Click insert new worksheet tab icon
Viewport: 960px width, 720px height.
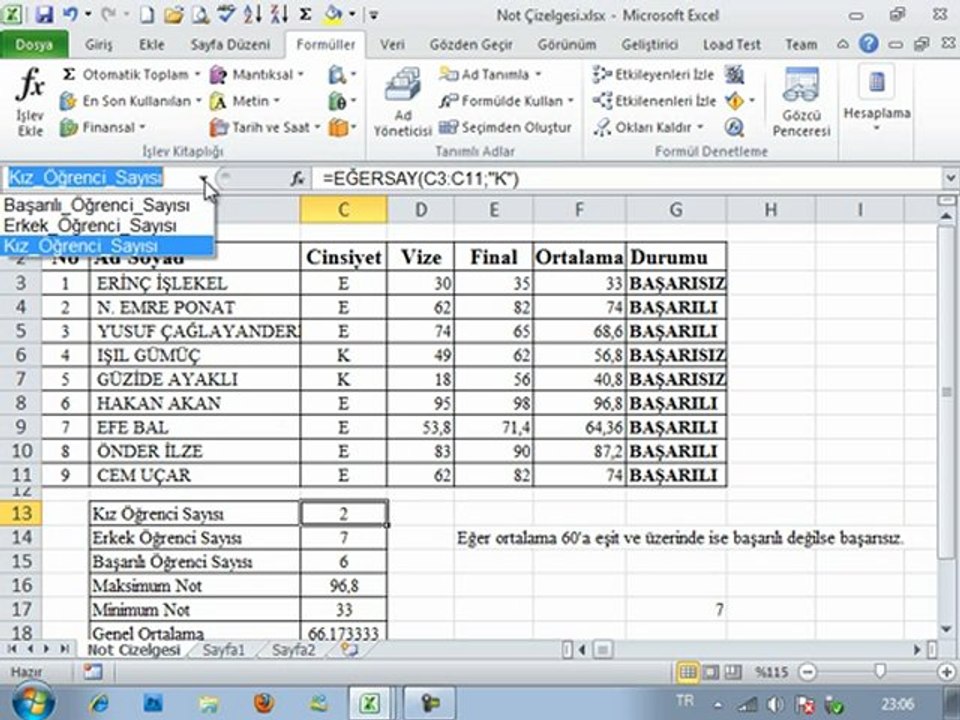(x=350, y=650)
